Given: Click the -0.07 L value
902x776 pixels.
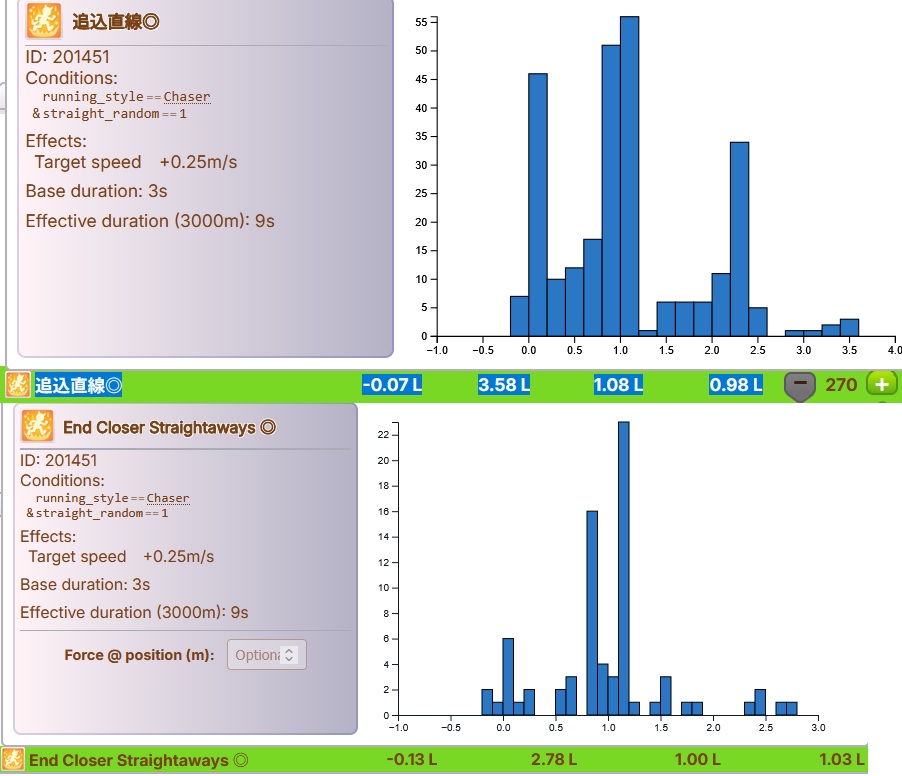Looking at the screenshot, I should pyautogui.click(x=392, y=384).
